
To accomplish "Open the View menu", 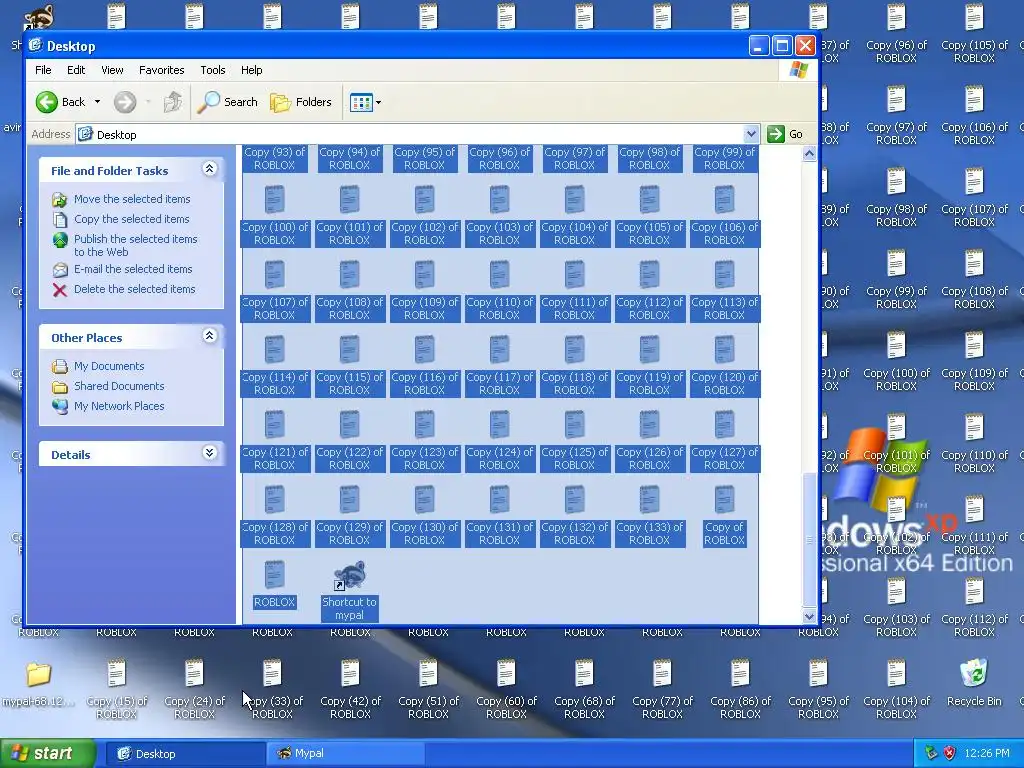I will (x=112, y=70).
